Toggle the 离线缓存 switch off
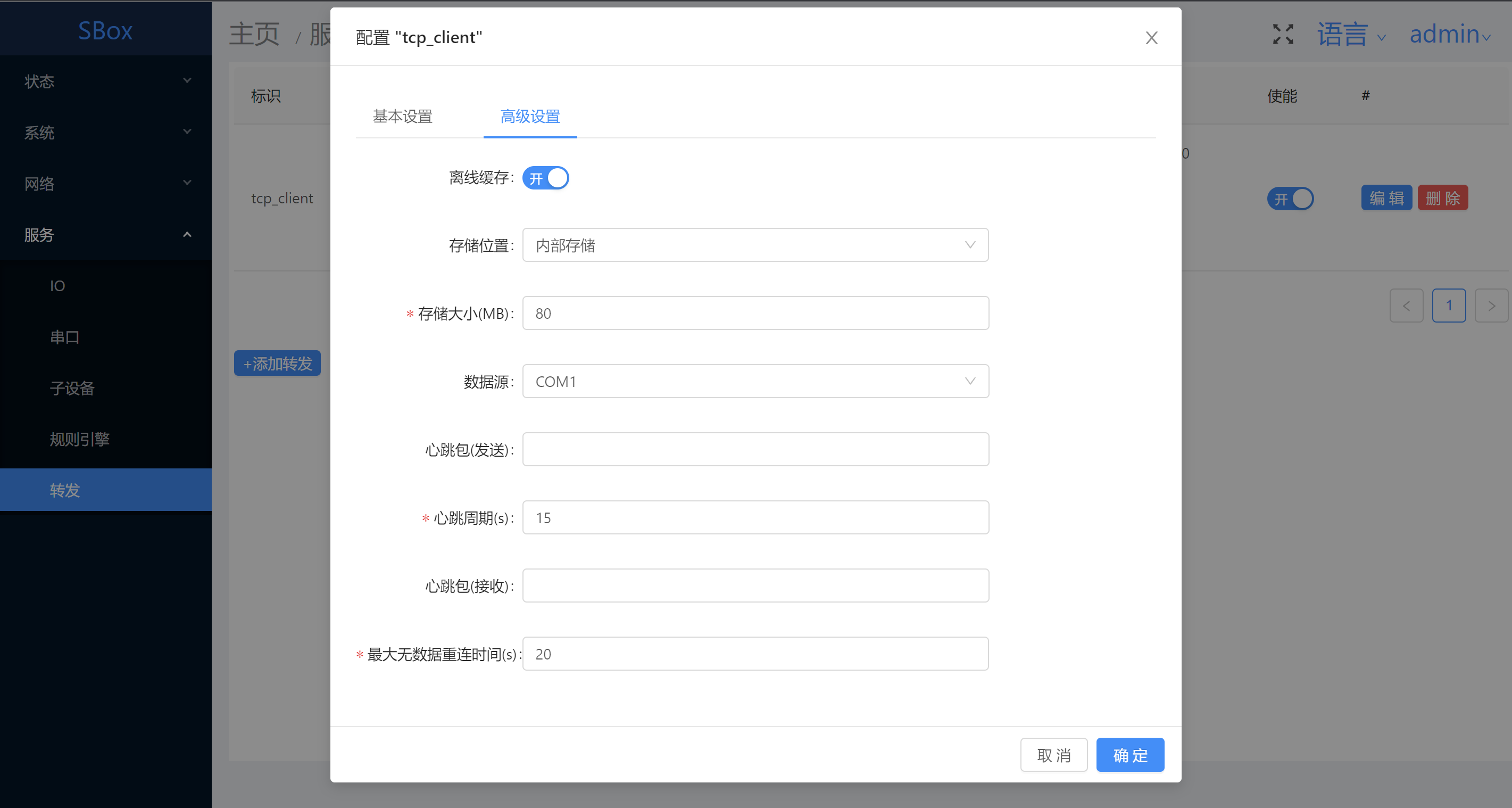Image resolution: width=1512 pixels, height=808 pixels. coord(545,178)
